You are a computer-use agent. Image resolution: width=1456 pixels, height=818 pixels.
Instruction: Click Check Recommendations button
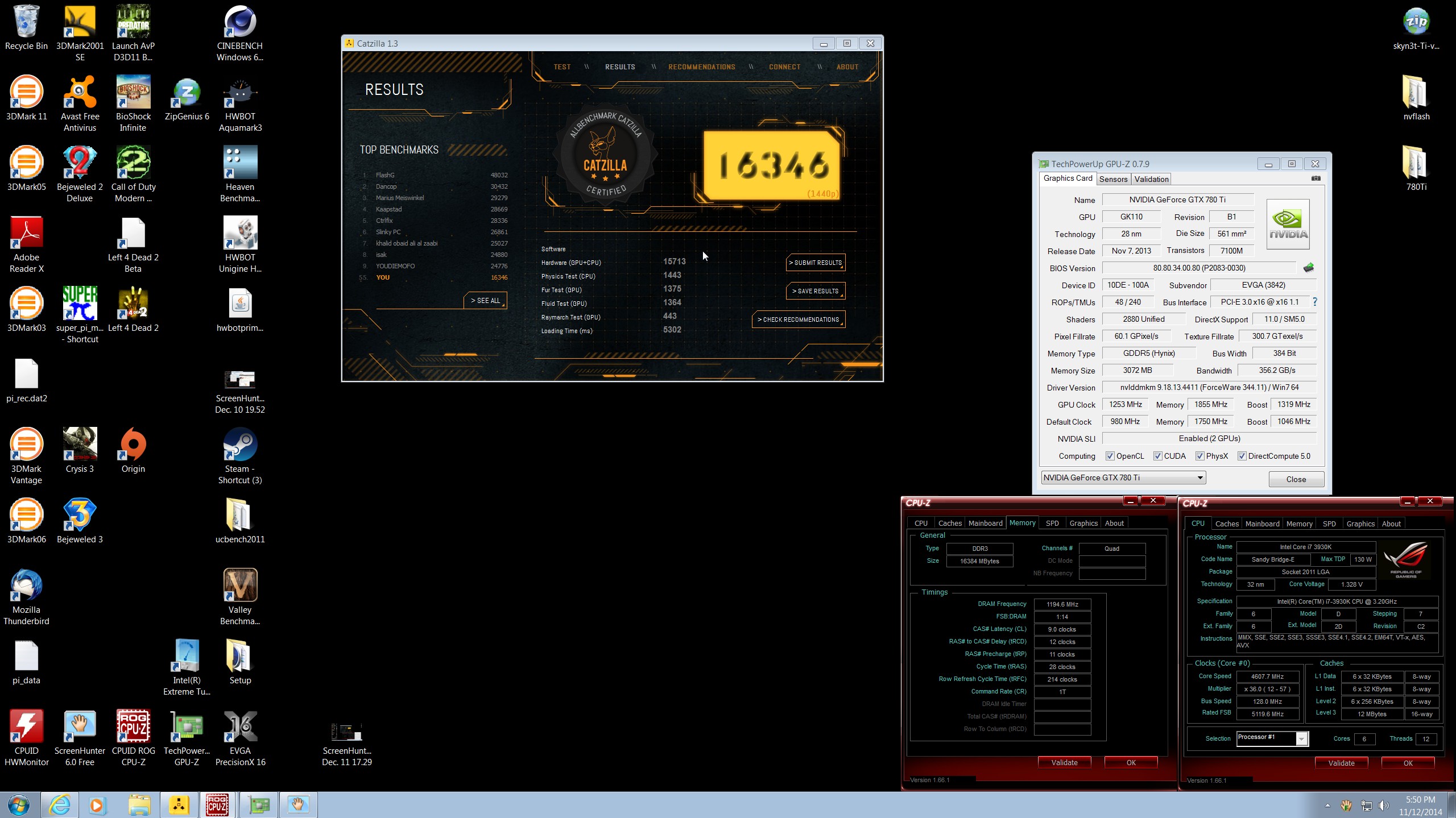[x=799, y=319]
